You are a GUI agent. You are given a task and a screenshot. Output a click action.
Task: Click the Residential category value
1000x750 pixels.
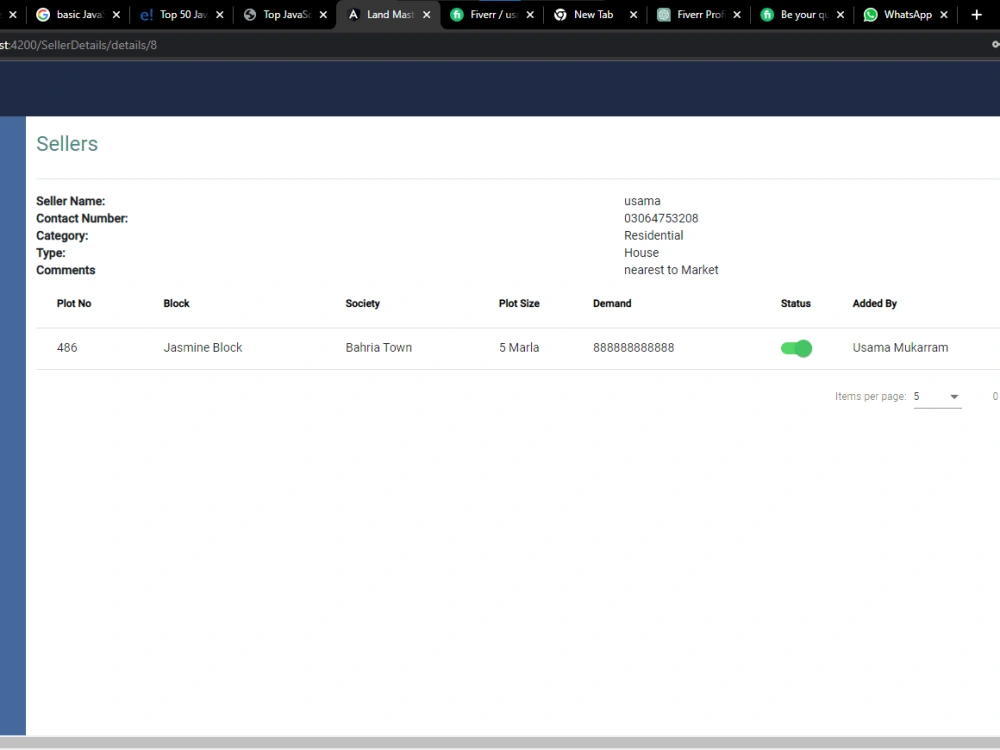click(x=654, y=235)
